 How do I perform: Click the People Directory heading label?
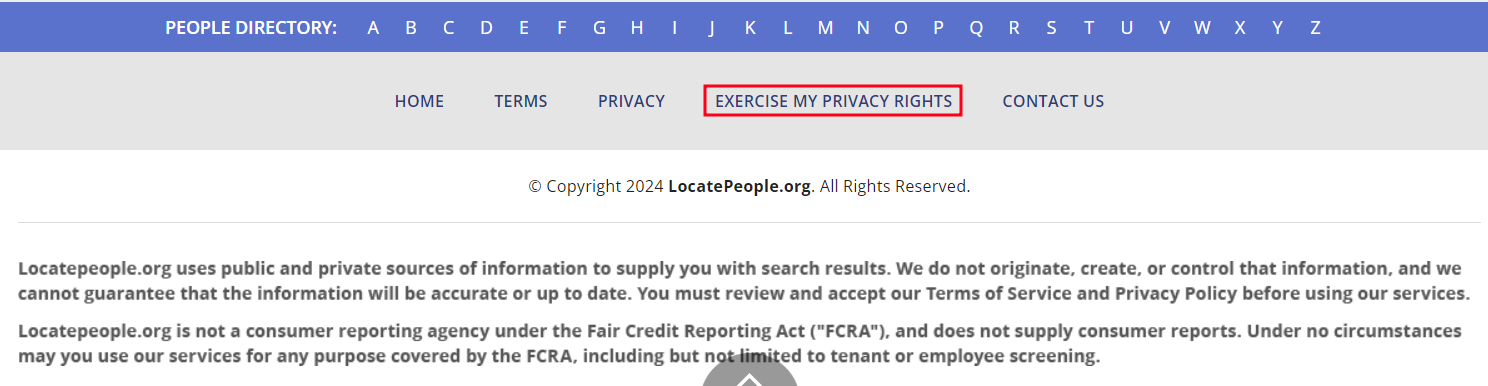click(251, 28)
